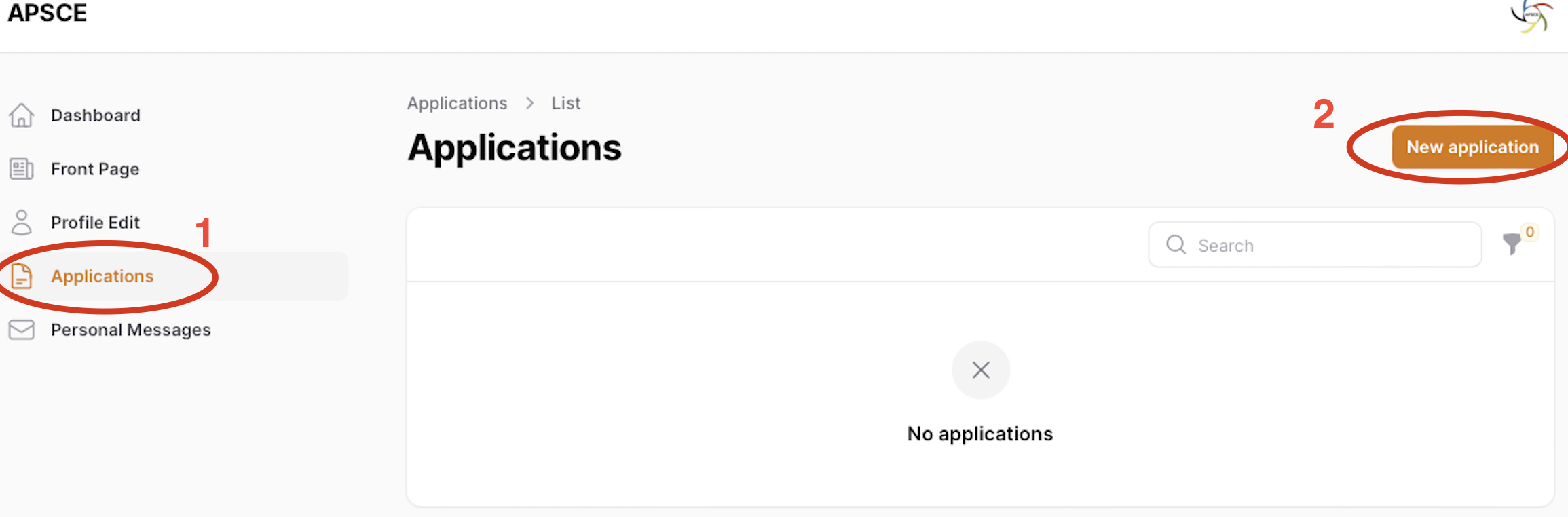Click the Applications breadcrumb link
The height and width of the screenshot is (517, 1568).
[457, 103]
